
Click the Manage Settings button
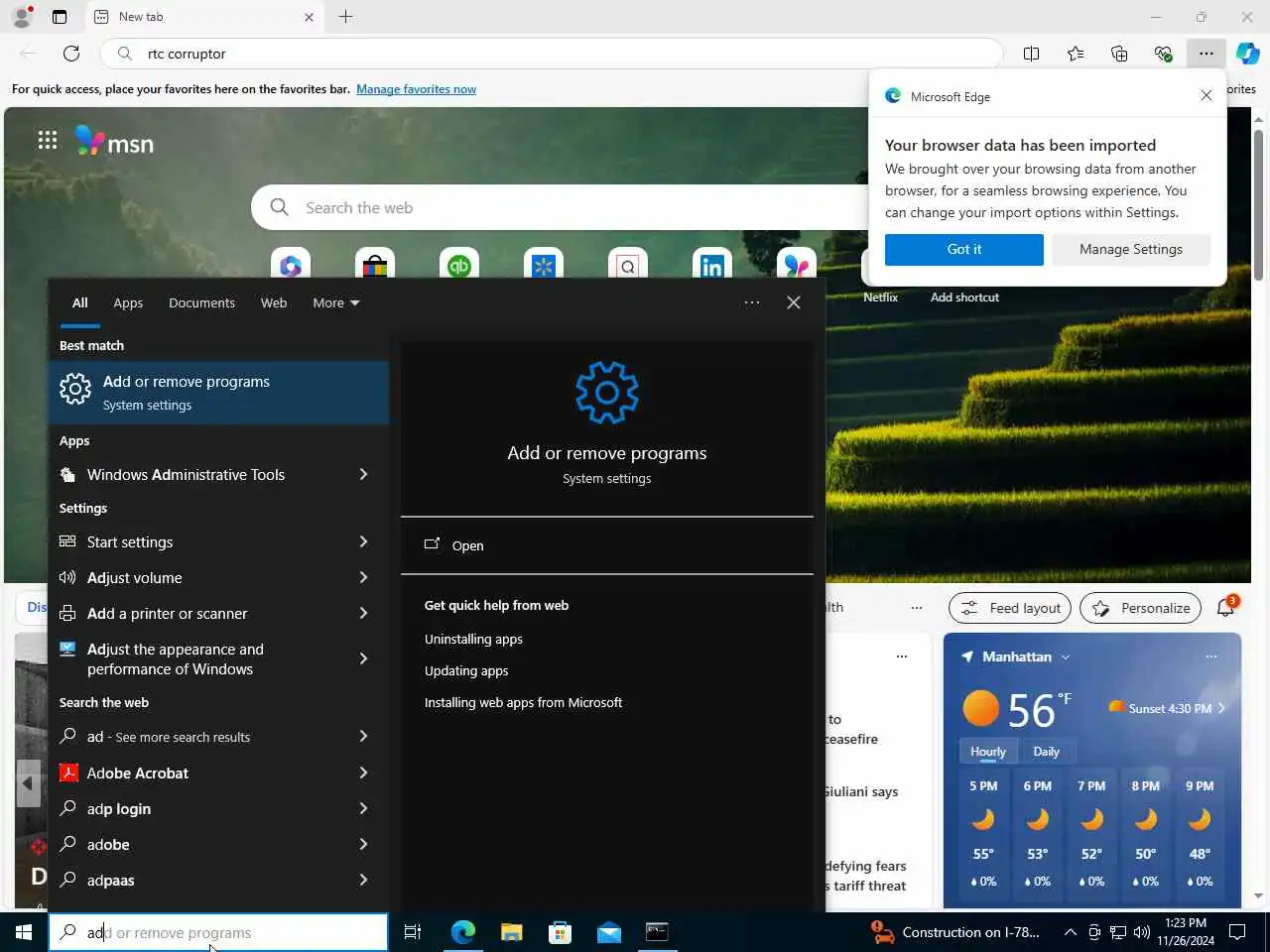point(1131,250)
